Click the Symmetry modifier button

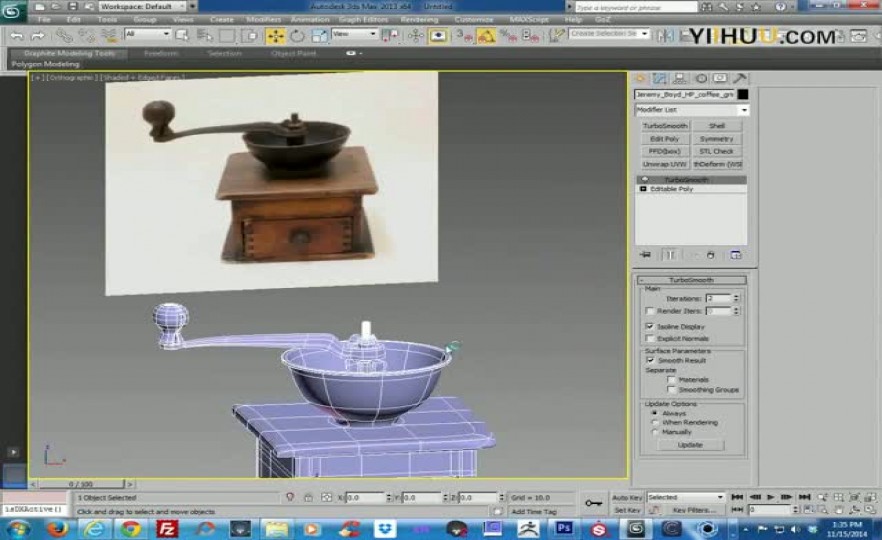pyautogui.click(x=717, y=138)
